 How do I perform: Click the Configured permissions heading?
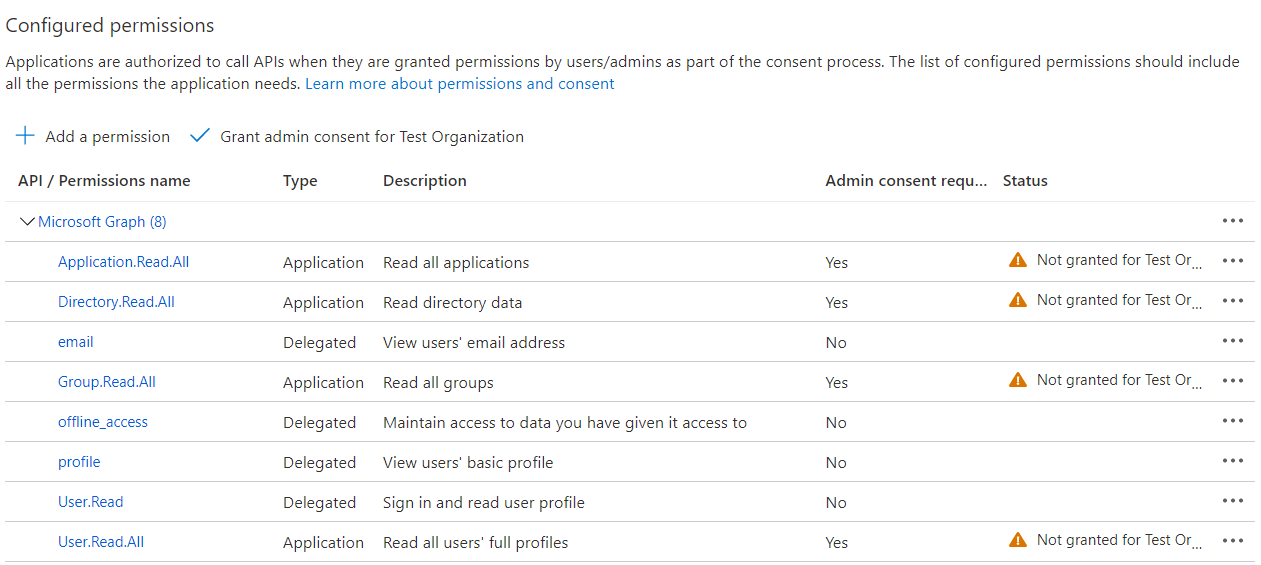click(x=110, y=25)
